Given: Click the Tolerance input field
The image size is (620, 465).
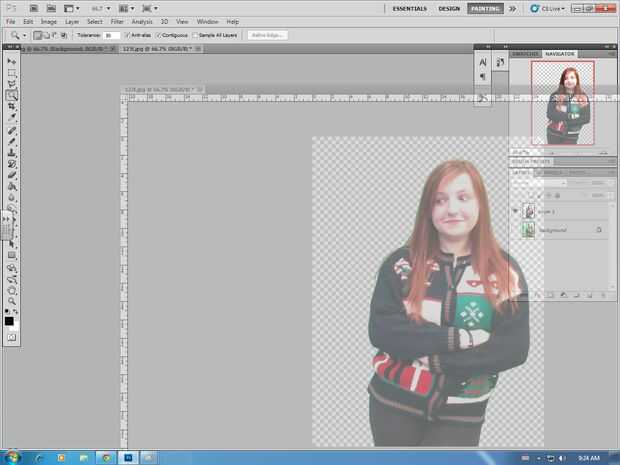Looking at the screenshot, I should click(112, 36).
